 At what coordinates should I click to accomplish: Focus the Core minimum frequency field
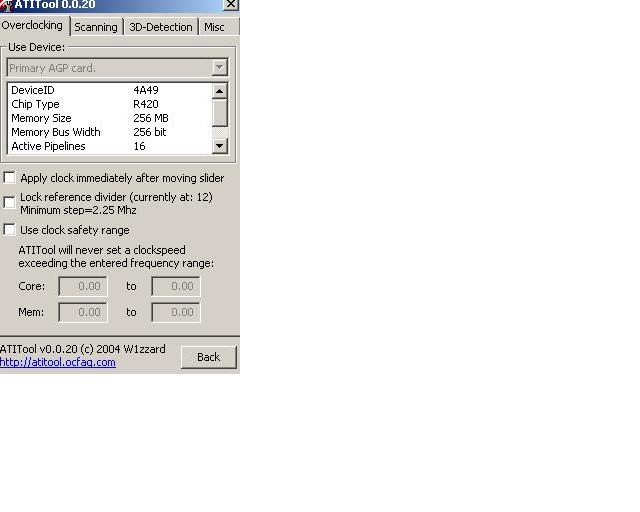click(83, 286)
